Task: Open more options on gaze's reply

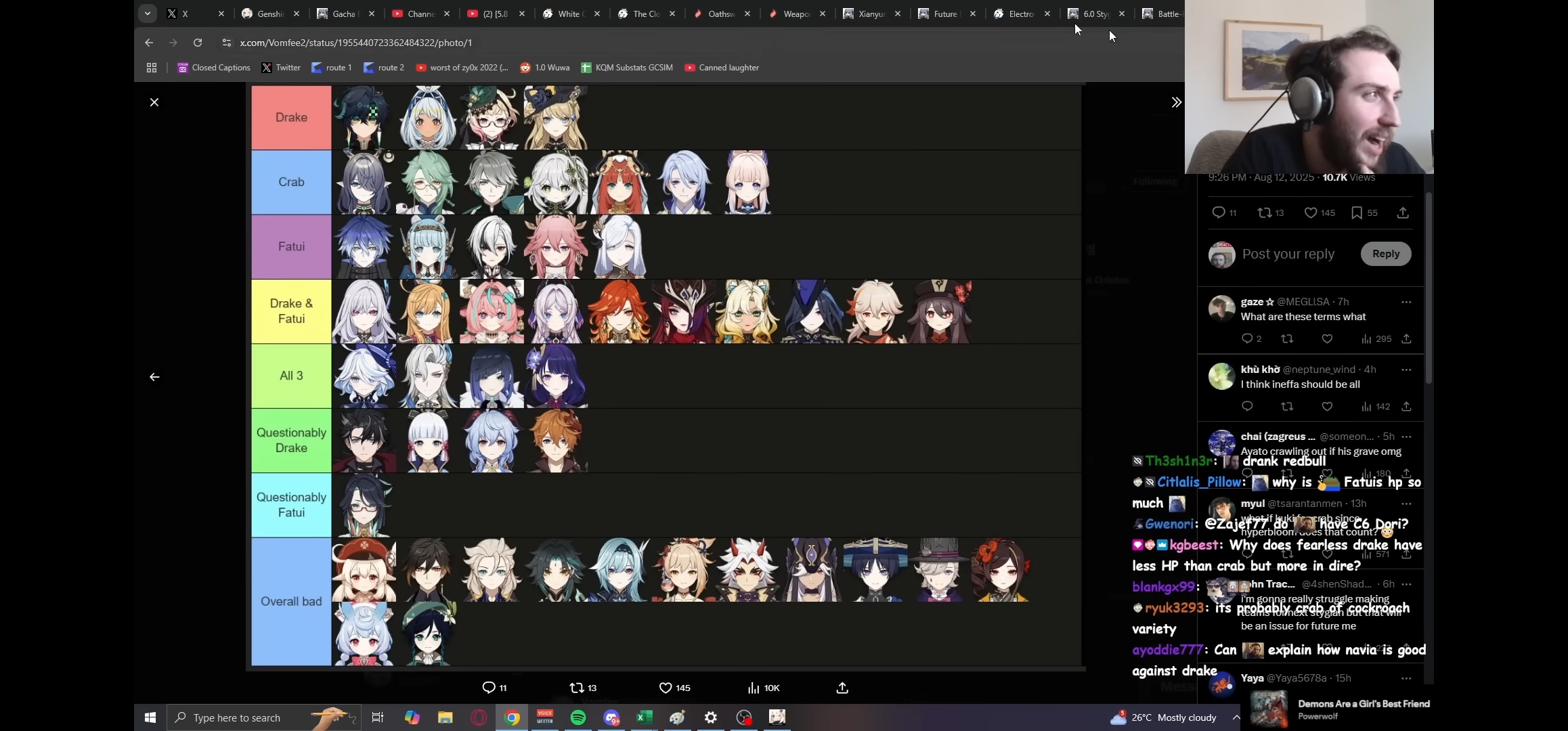Action: pyautogui.click(x=1406, y=302)
